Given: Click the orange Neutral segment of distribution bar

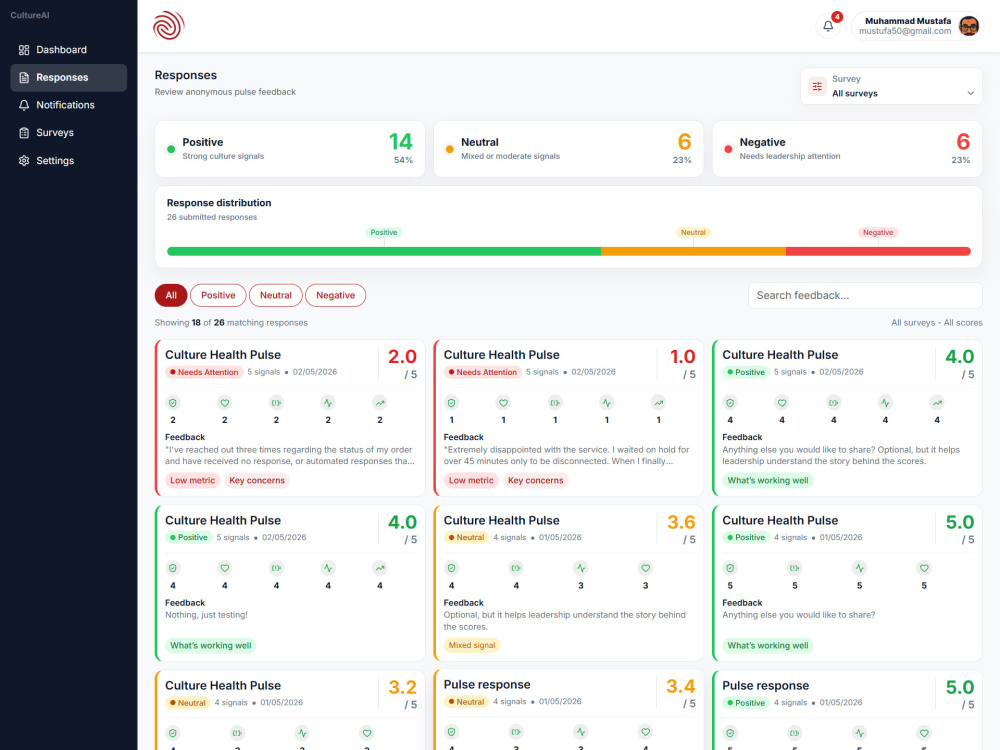Looking at the screenshot, I should [x=693, y=251].
